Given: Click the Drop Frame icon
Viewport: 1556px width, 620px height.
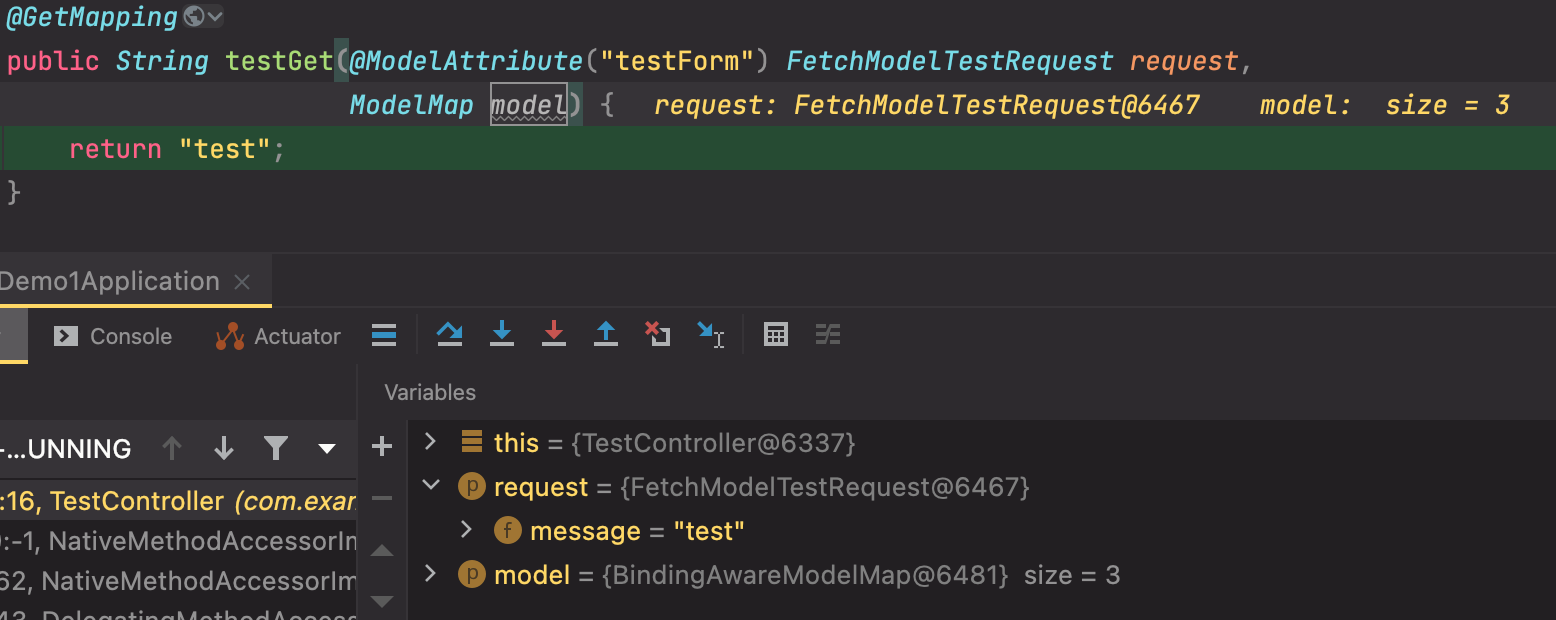Looking at the screenshot, I should pyautogui.click(x=657, y=335).
